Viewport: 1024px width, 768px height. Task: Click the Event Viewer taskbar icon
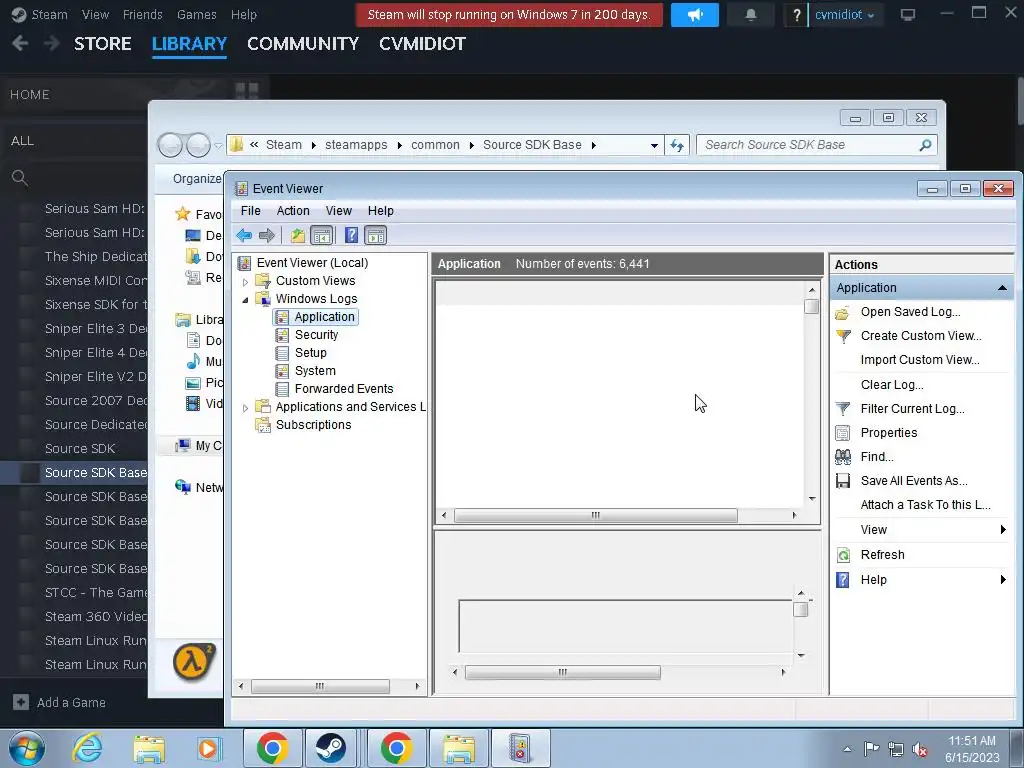tap(520, 748)
